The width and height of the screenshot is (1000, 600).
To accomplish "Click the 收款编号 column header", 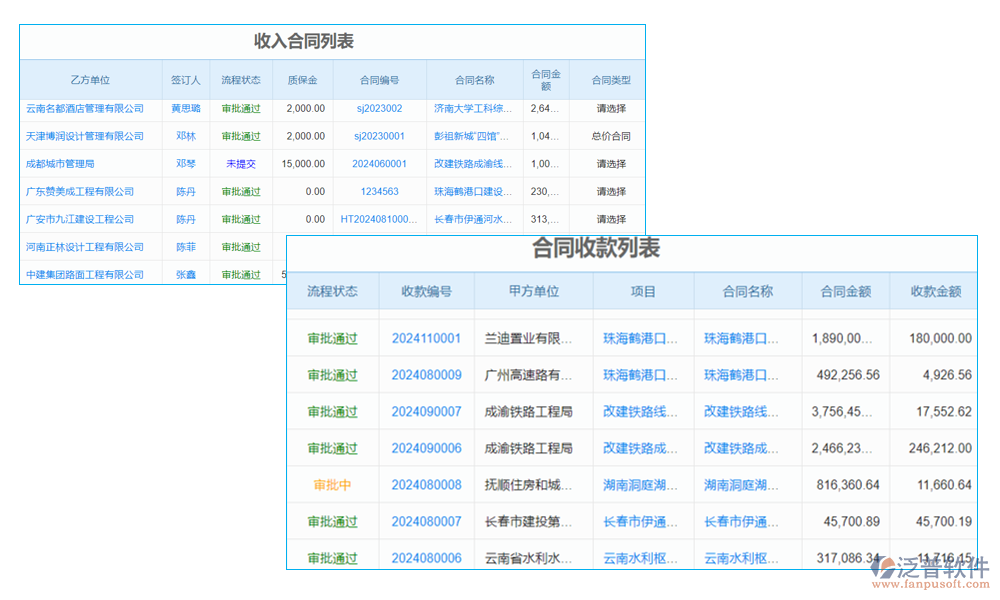I will click(x=426, y=290).
